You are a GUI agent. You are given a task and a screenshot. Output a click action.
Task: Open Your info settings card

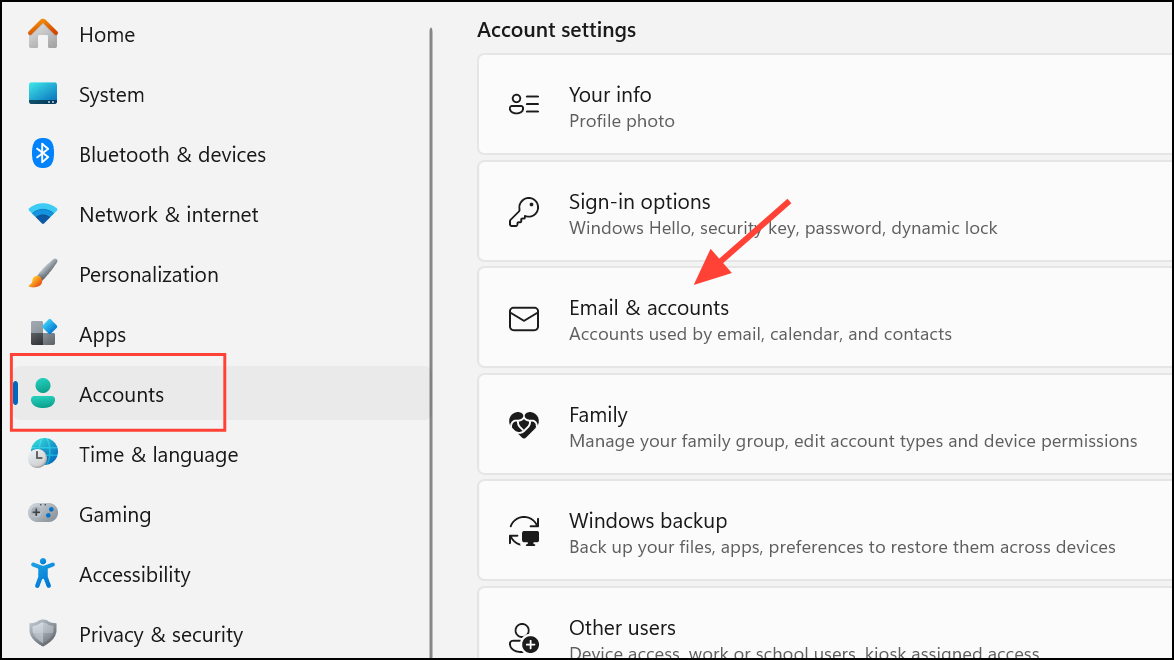[x=825, y=104]
